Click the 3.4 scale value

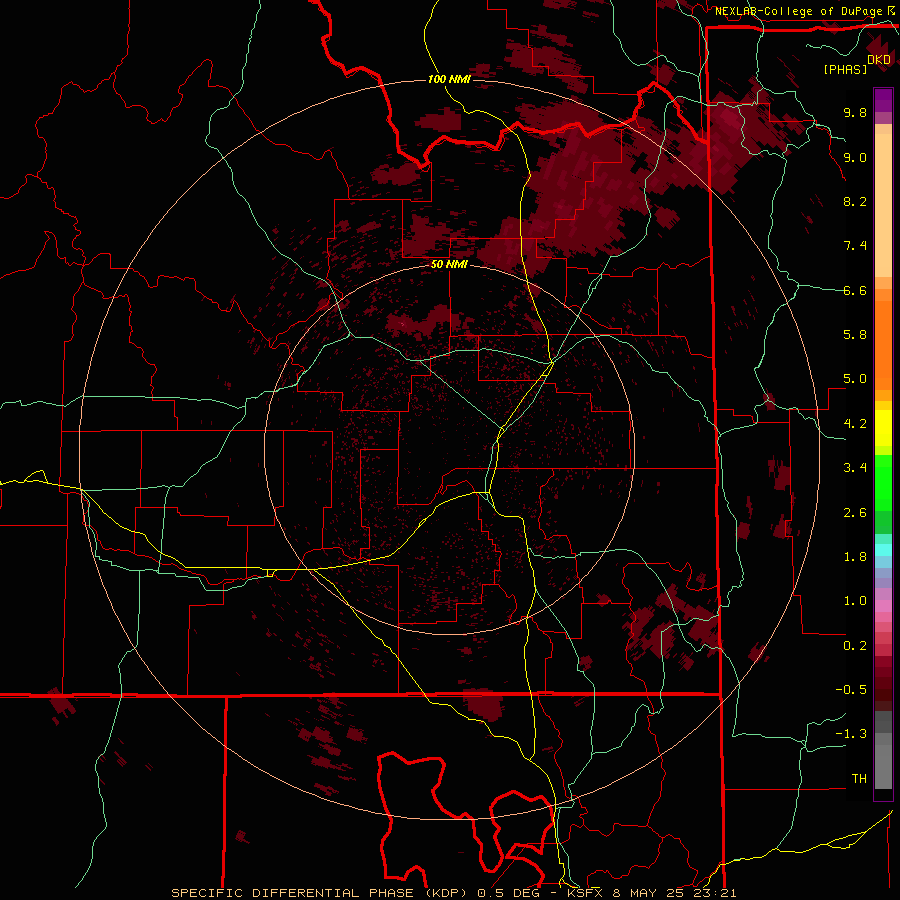855,468
